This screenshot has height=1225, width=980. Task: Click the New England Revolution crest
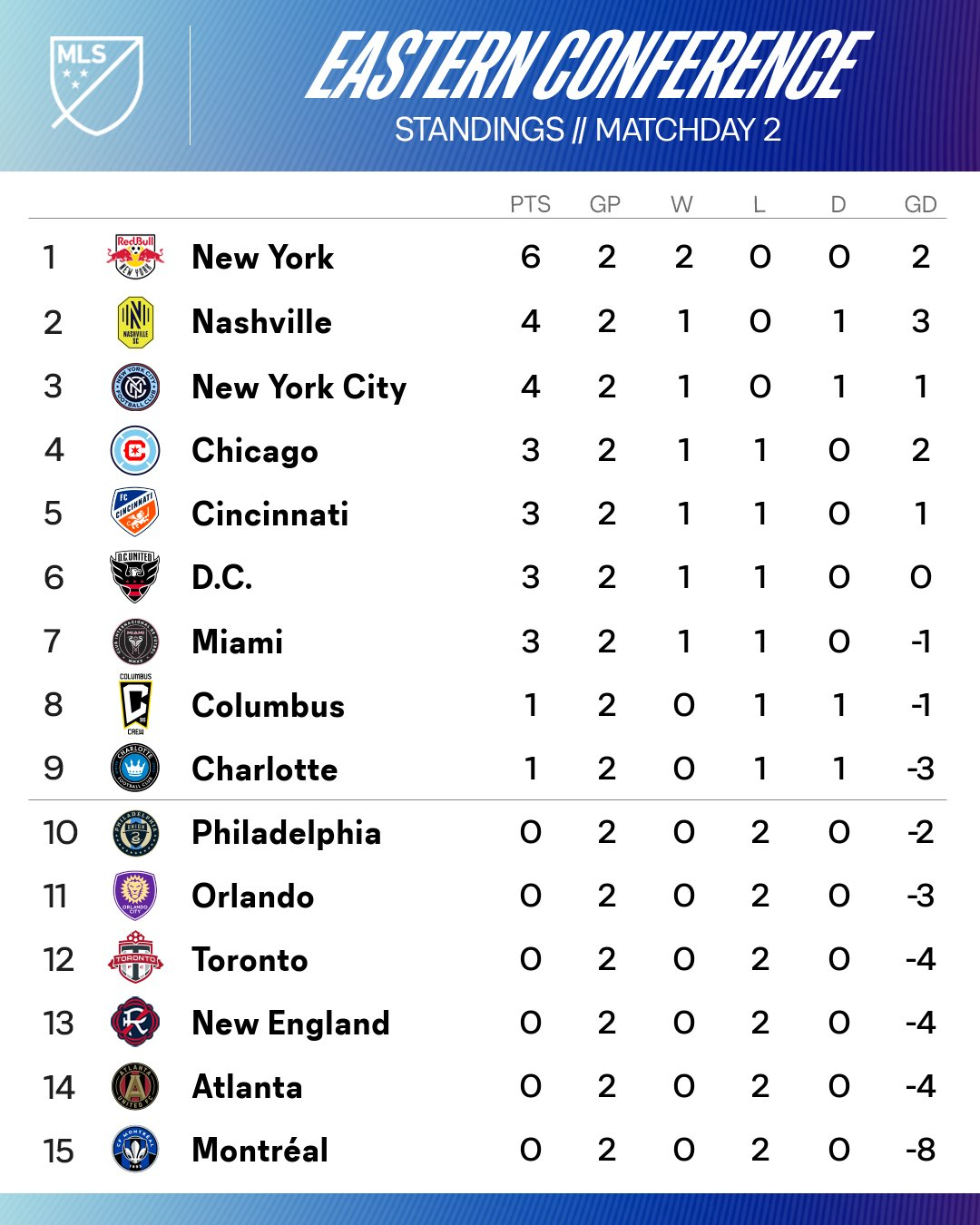pos(135,1023)
